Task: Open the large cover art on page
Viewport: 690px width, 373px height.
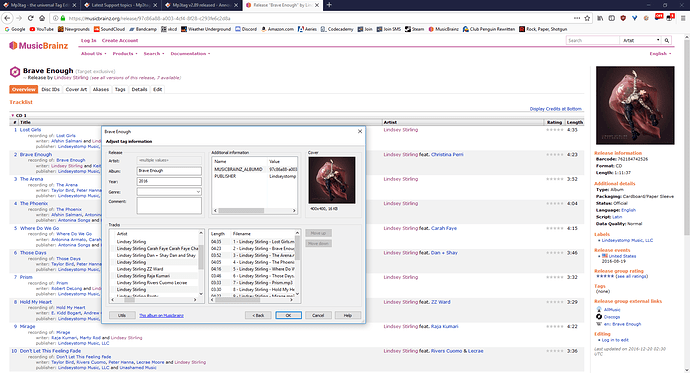Action: [x=635, y=105]
